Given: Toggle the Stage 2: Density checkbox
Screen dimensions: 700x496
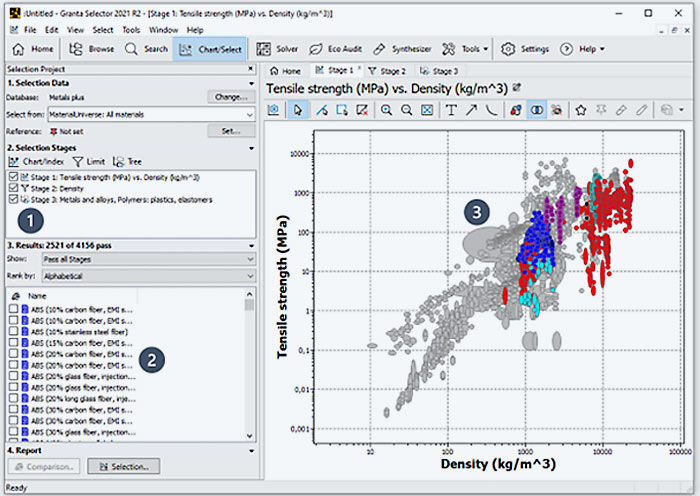Looking at the screenshot, I should [12, 188].
